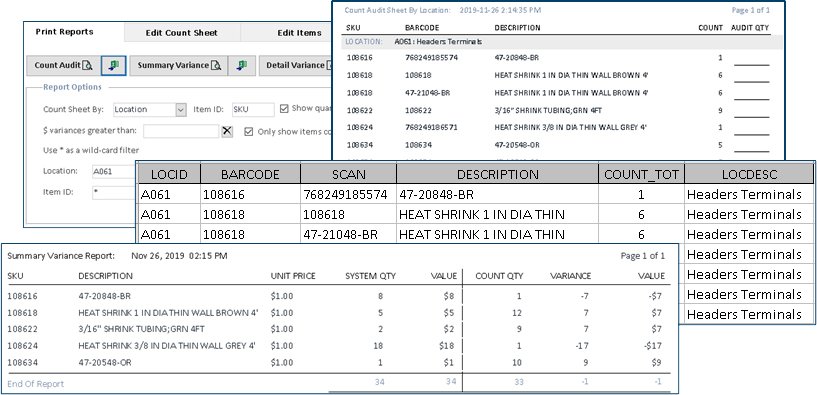The image size is (817, 395).
Task: Select the BARCODE column header in grid
Action: 250,174
